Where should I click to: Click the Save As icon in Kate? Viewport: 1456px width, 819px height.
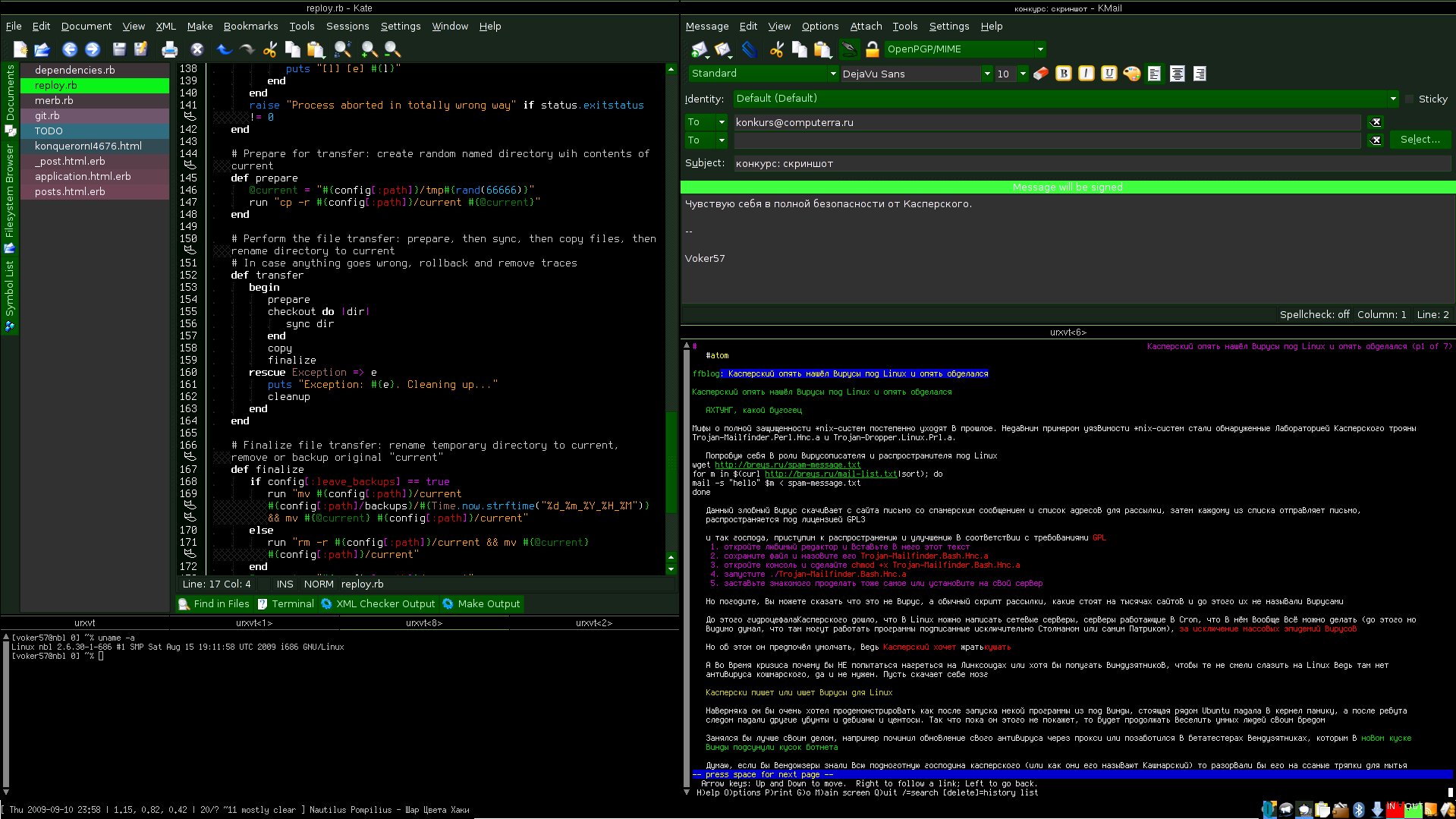140,50
